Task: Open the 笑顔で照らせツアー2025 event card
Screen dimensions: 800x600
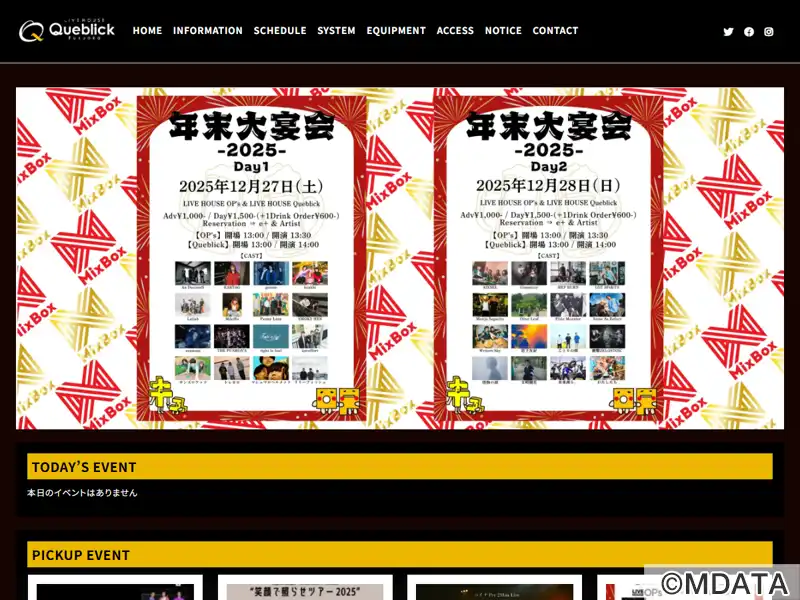Action: pyautogui.click(x=305, y=590)
